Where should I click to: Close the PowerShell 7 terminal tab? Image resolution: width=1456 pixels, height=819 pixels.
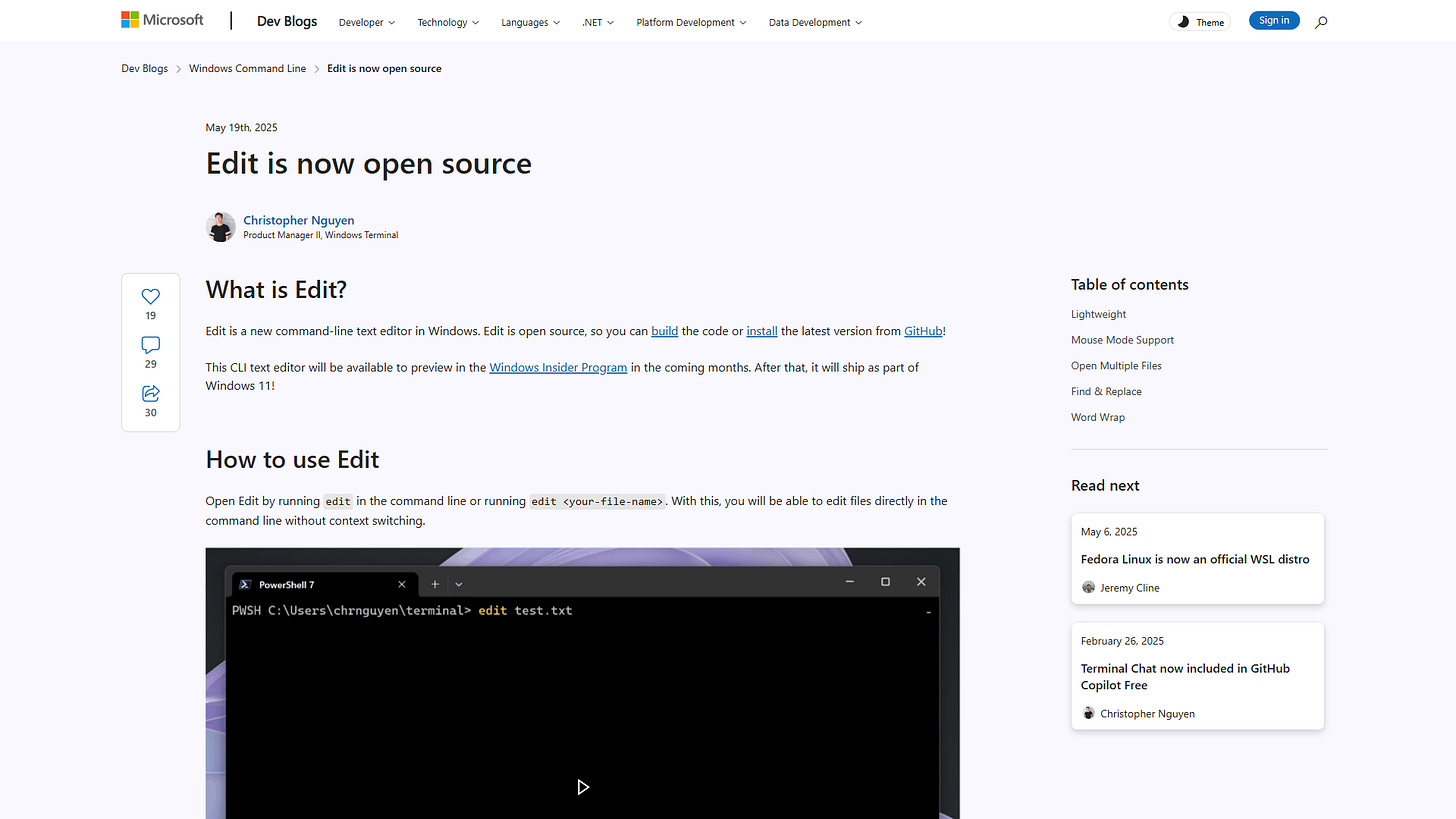(x=402, y=584)
